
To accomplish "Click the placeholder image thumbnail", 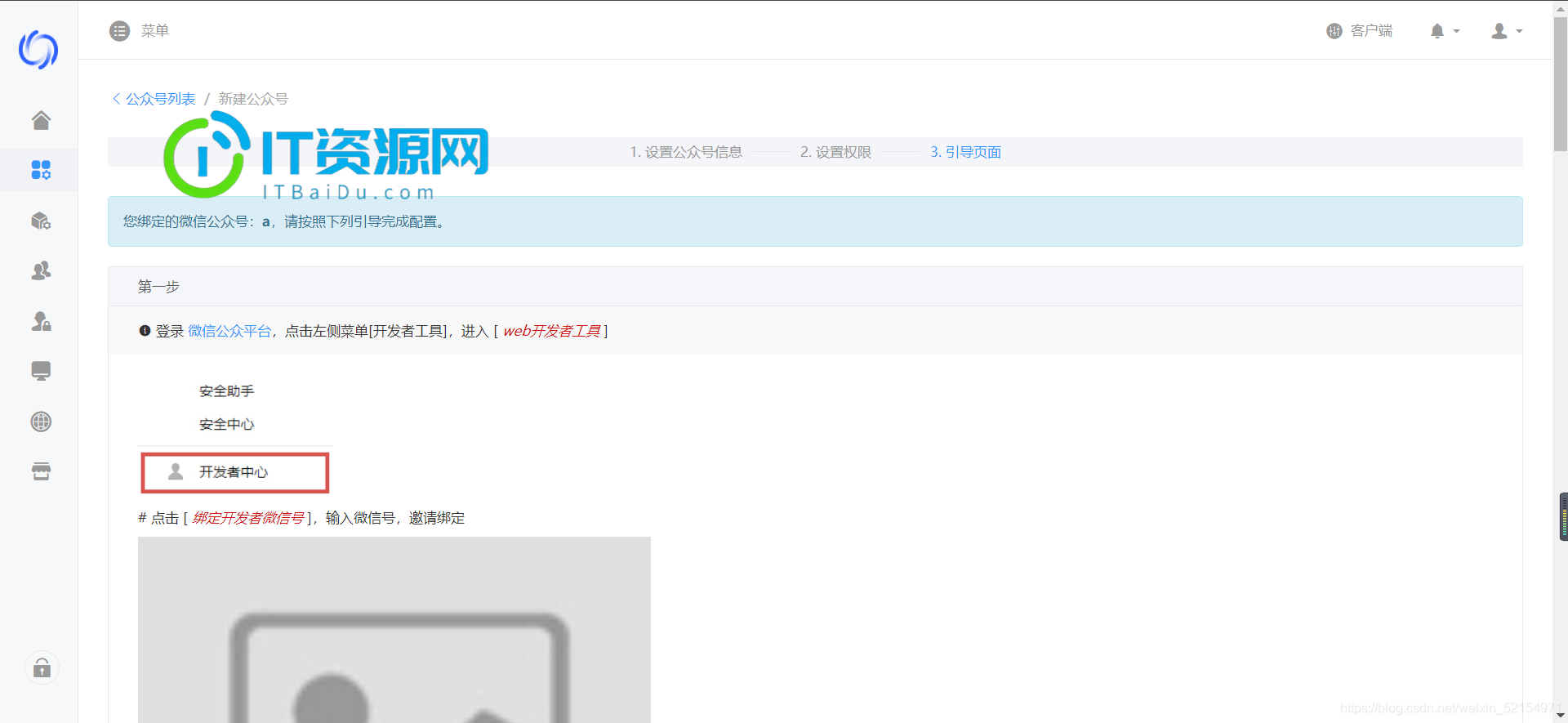I will [x=394, y=630].
